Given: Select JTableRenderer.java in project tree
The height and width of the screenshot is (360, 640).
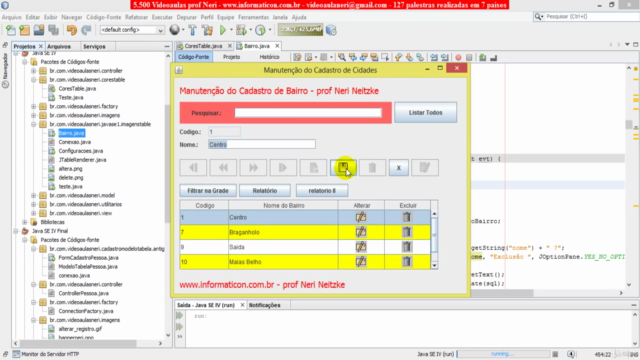Looking at the screenshot, I should (82, 160).
